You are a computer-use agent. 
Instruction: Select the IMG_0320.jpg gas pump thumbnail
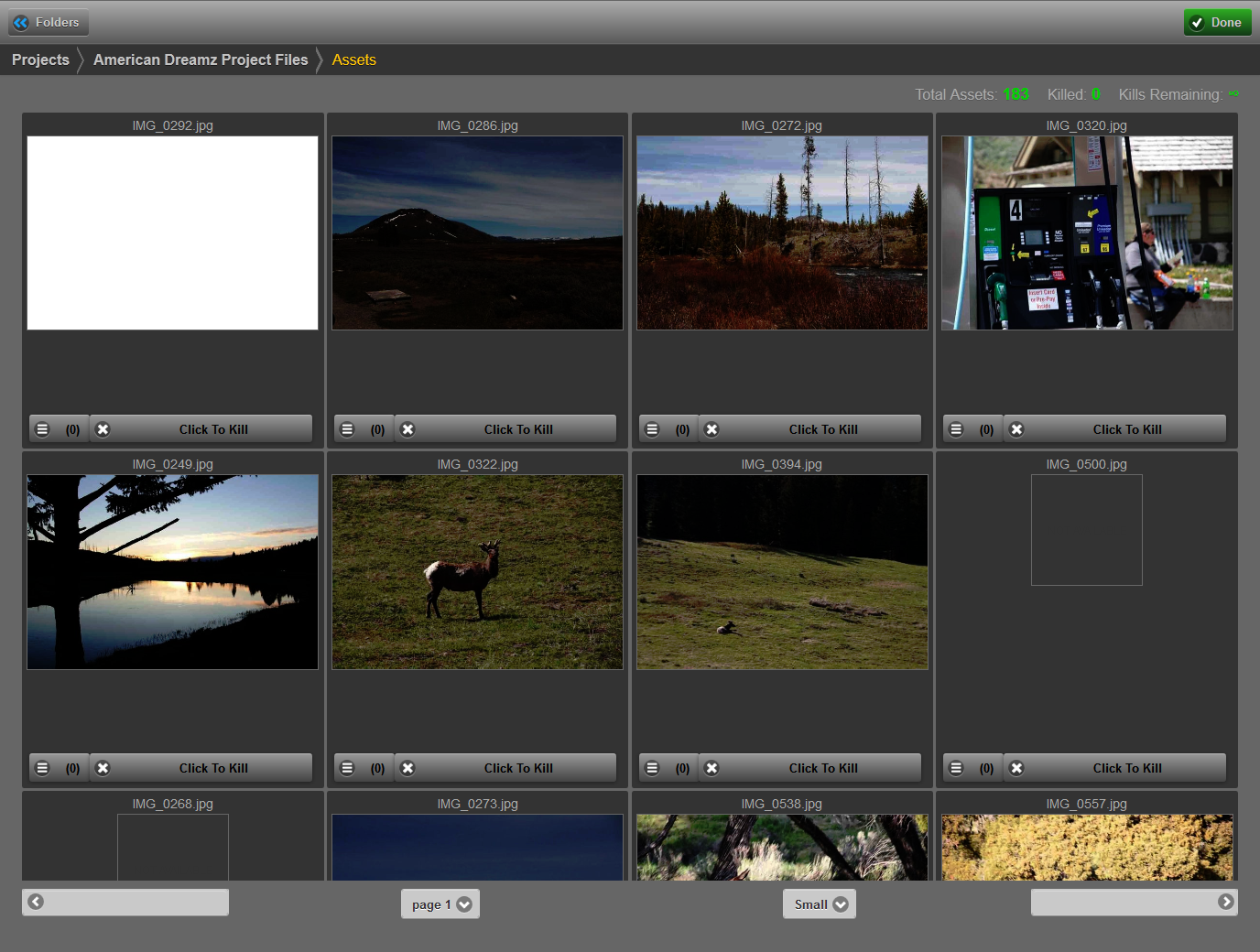[x=1087, y=233]
